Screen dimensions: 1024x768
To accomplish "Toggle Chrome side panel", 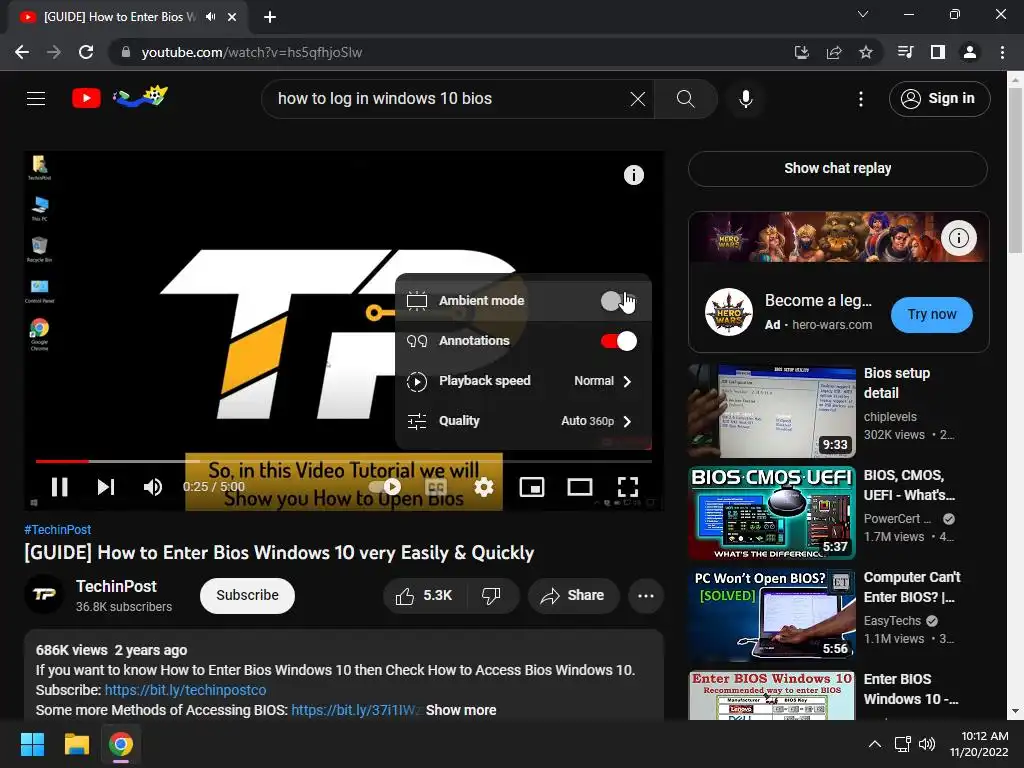I will [x=938, y=52].
